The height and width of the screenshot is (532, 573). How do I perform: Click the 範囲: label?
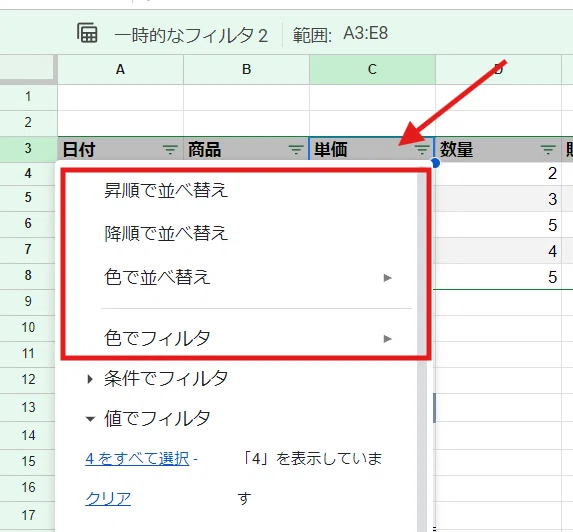[312, 36]
